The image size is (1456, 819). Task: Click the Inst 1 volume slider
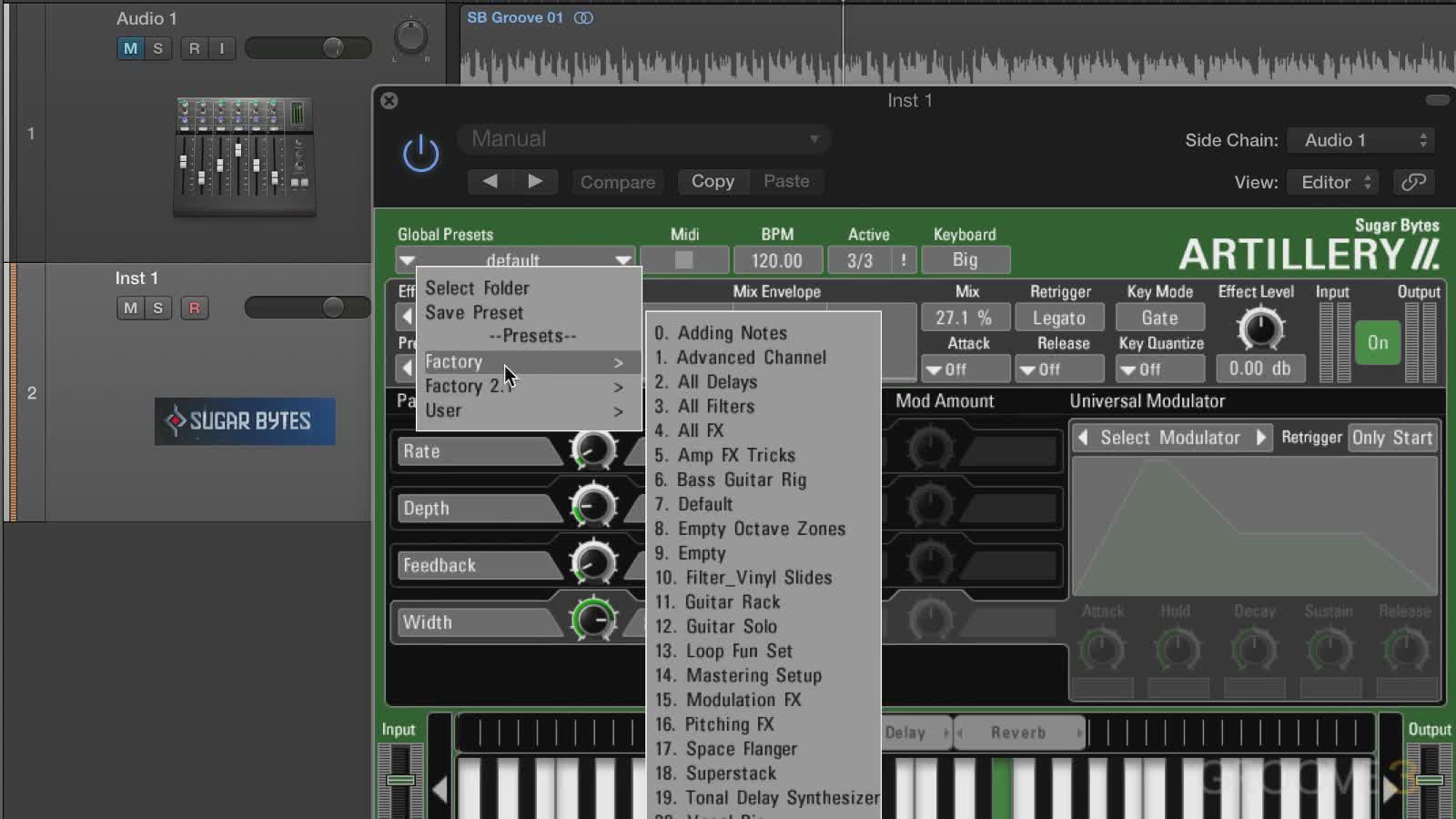coord(308,308)
